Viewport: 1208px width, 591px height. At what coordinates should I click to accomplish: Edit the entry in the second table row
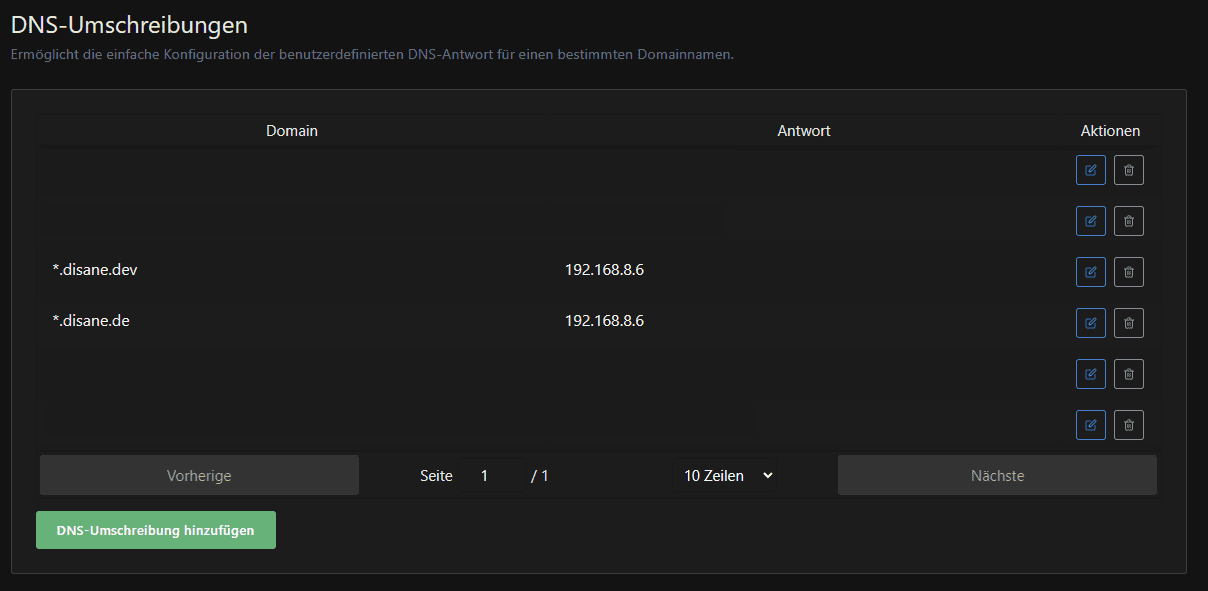tap(1090, 221)
